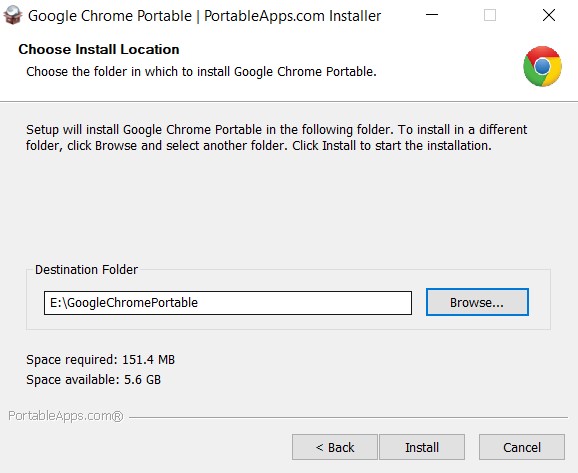Image resolution: width=578 pixels, height=473 pixels.
Task: Cancel the installation
Action: coord(522,447)
